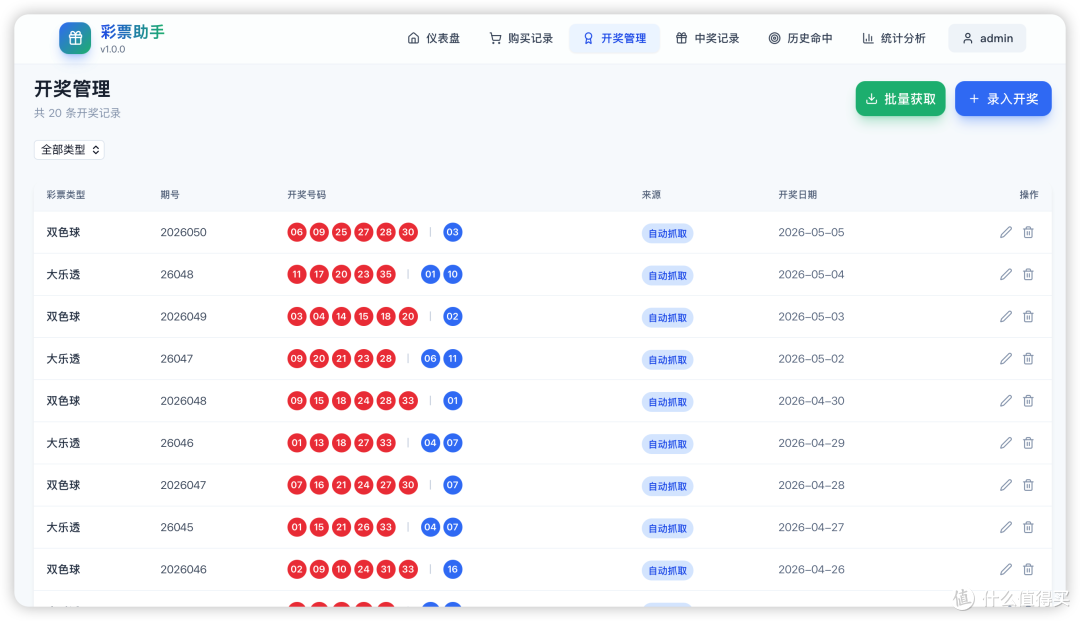This screenshot has height=621, width=1080.
Task: Select the 开奖管理 tab
Action: [x=614, y=39]
